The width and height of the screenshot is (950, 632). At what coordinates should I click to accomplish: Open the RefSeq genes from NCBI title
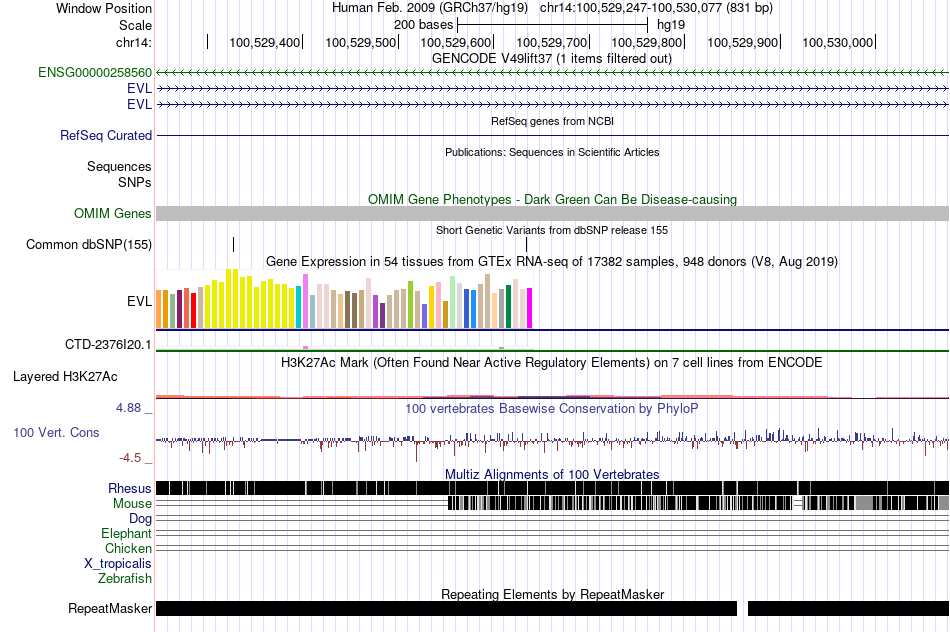point(552,121)
